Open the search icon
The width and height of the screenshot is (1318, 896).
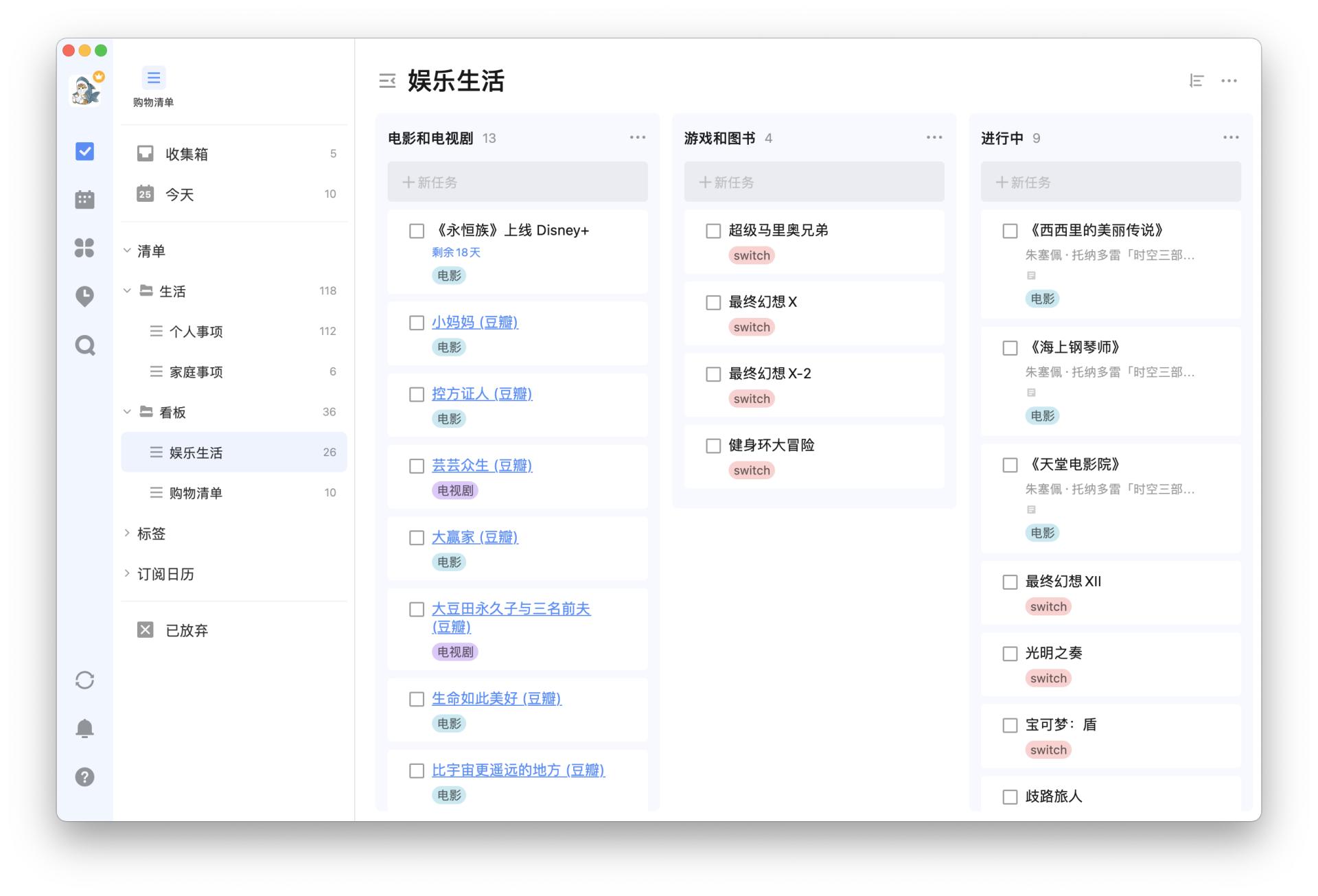84,345
